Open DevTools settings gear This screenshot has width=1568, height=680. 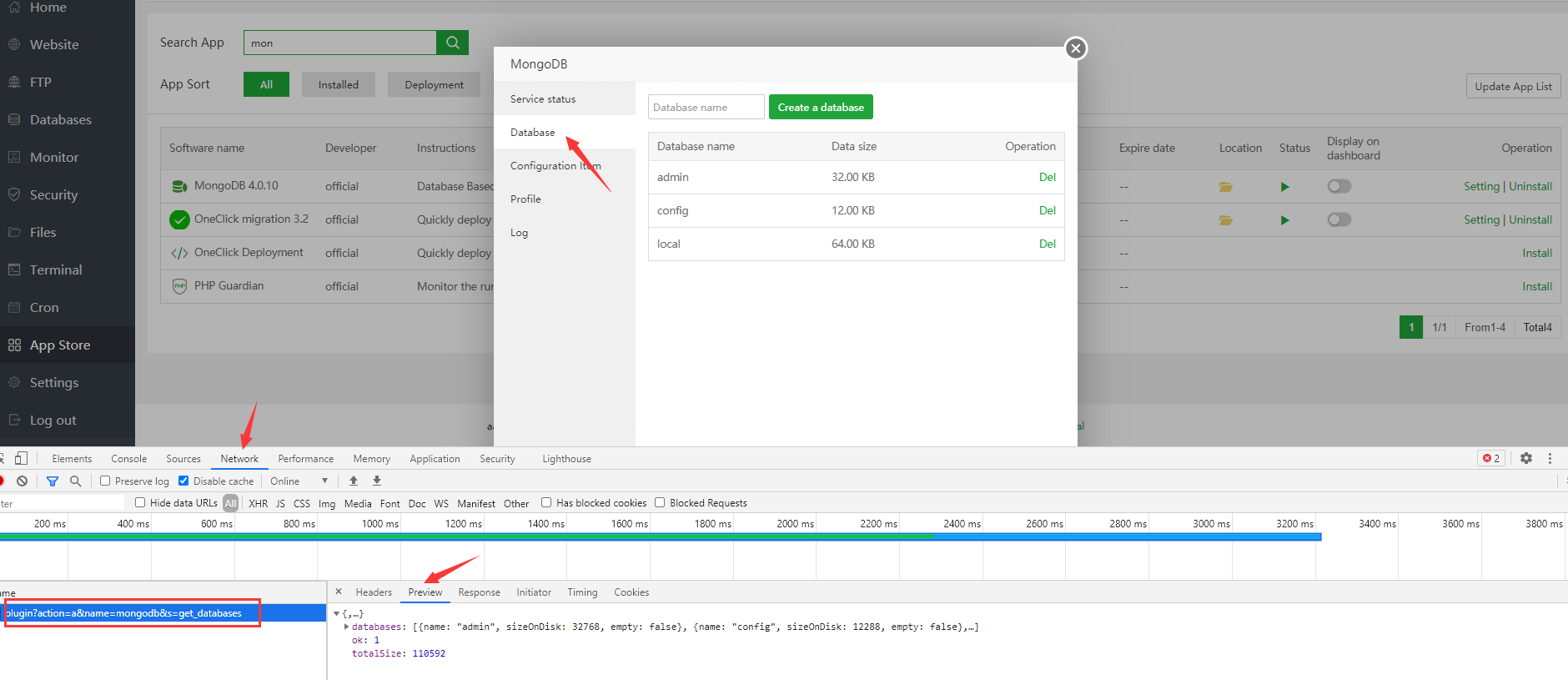[x=1526, y=458]
